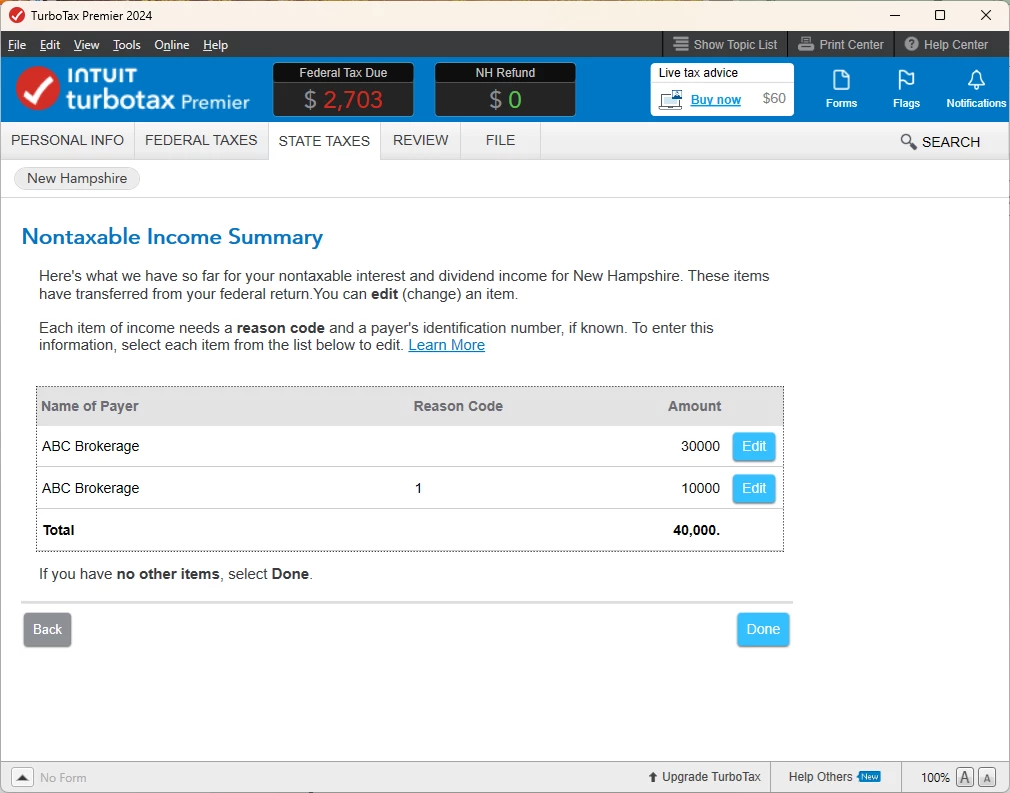Viewport: 1010px width, 793px height.
Task: Click the Back button
Action: (x=47, y=629)
